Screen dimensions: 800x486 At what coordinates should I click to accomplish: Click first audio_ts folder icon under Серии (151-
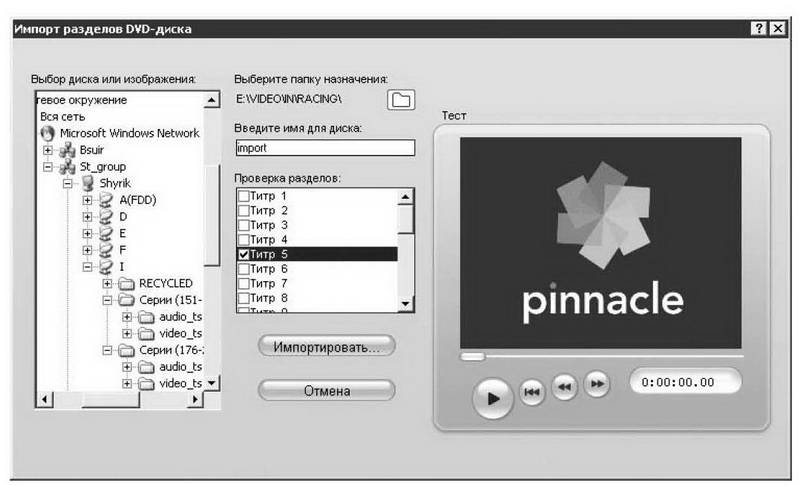(147, 317)
